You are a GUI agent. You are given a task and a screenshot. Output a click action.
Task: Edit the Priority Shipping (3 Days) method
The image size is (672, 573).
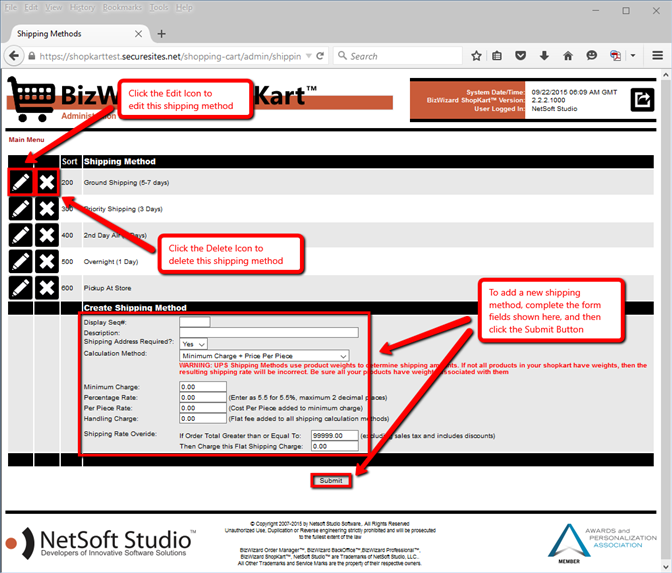pyautogui.click(x=21, y=209)
